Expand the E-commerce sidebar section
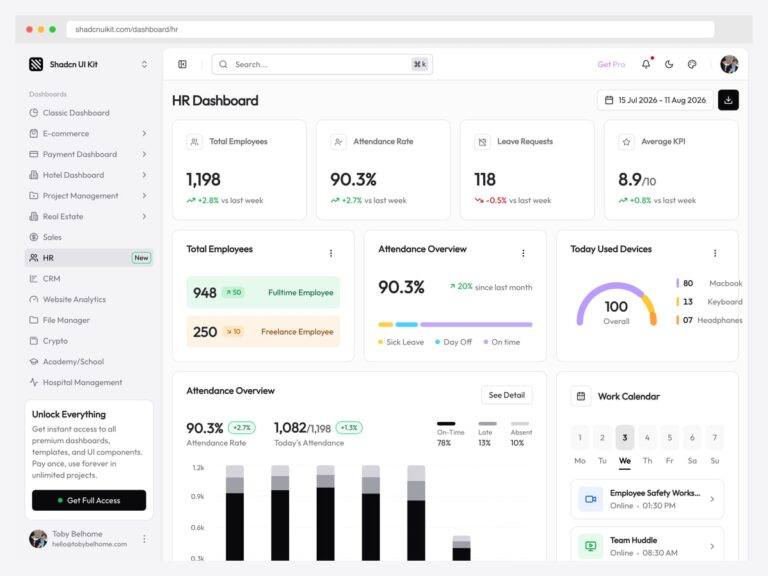This screenshot has width=768, height=576. point(89,133)
